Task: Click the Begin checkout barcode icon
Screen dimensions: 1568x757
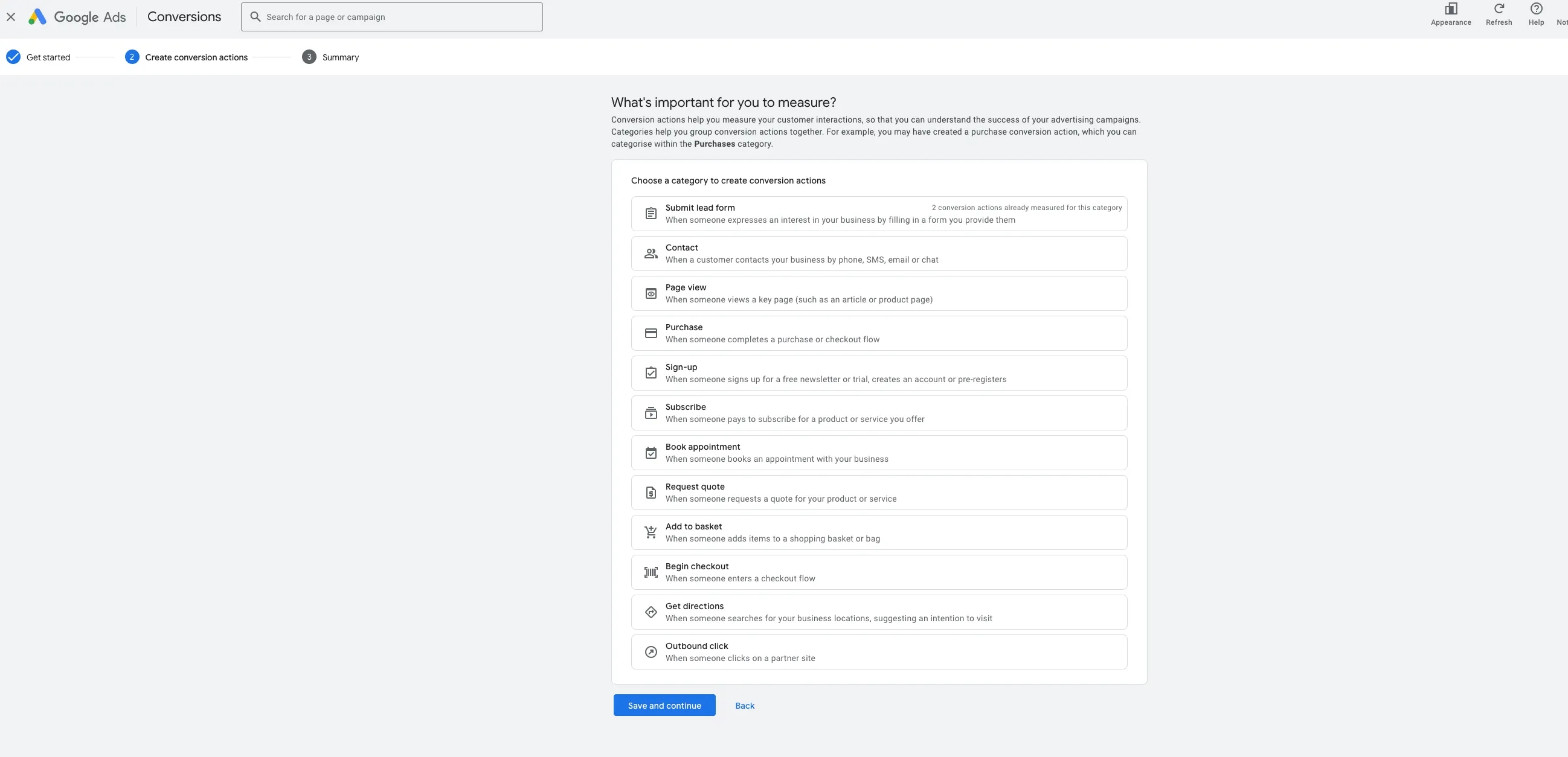Action: (x=651, y=573)
